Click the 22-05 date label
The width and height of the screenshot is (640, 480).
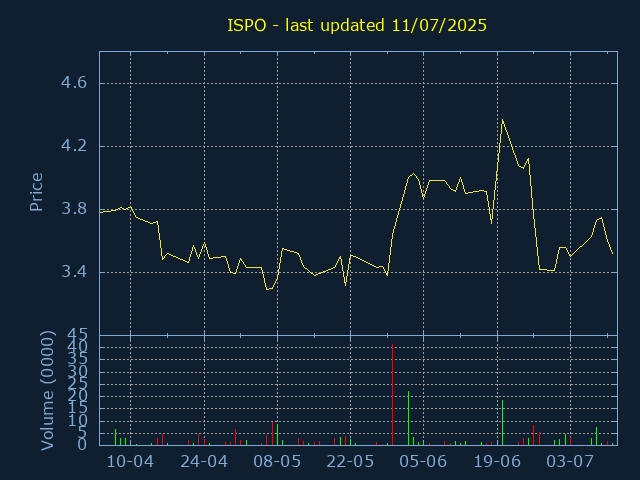pyautogui.click(x=350, y=462)
